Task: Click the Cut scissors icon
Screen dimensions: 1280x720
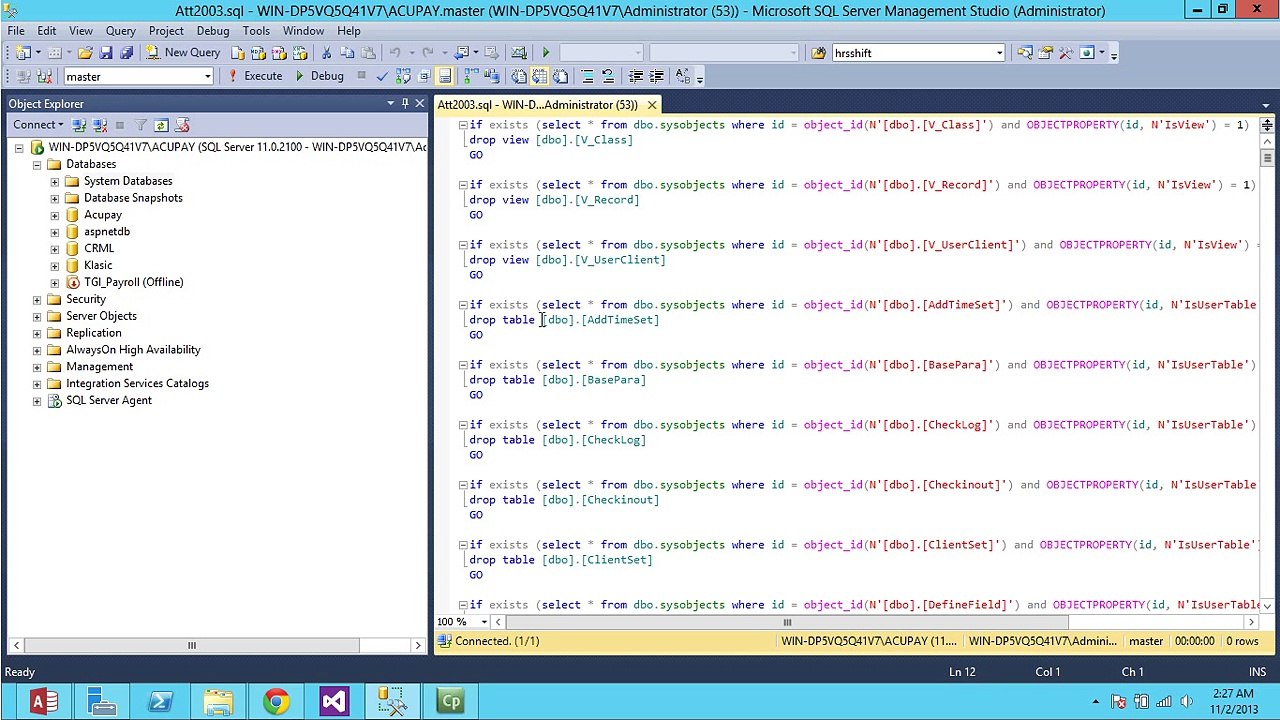Action: coord(326,52)
